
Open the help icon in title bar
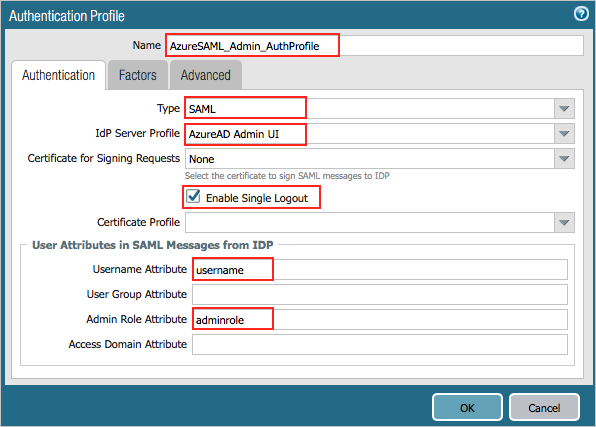pos(581,14)
